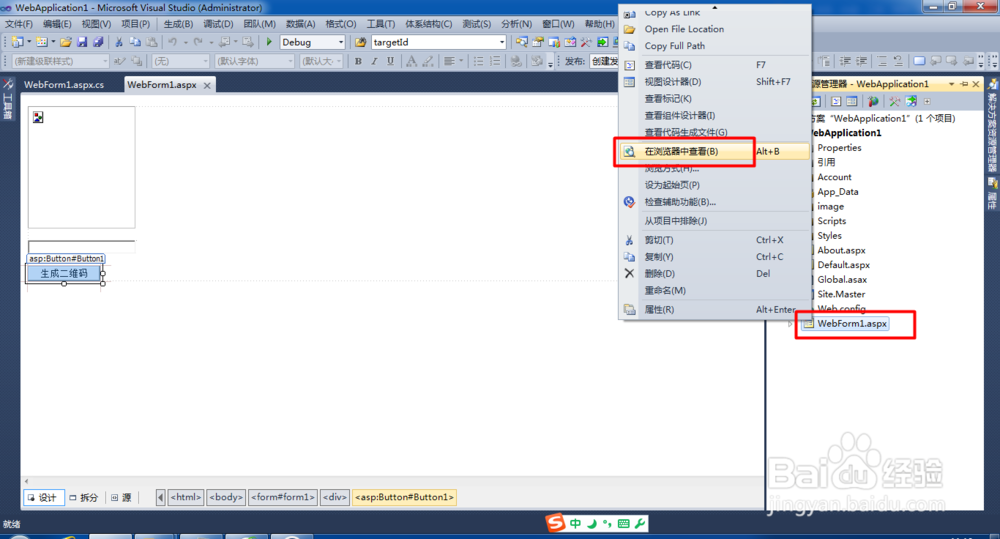The width and height of the screenshot is (1000, 539).
Task: Open the 生成(B) build menu
Action: pyautogui.click(x=178, y=24)
